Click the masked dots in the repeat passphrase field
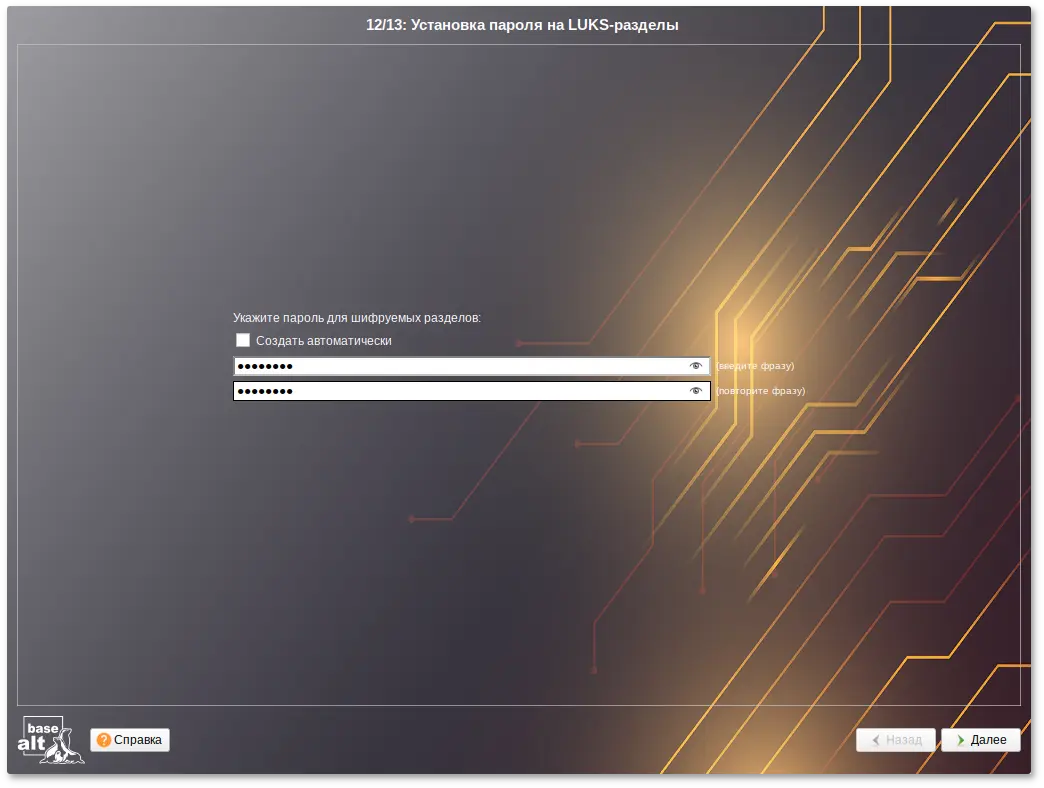Viewport: 1044px width, 788px height. (265, 391)
